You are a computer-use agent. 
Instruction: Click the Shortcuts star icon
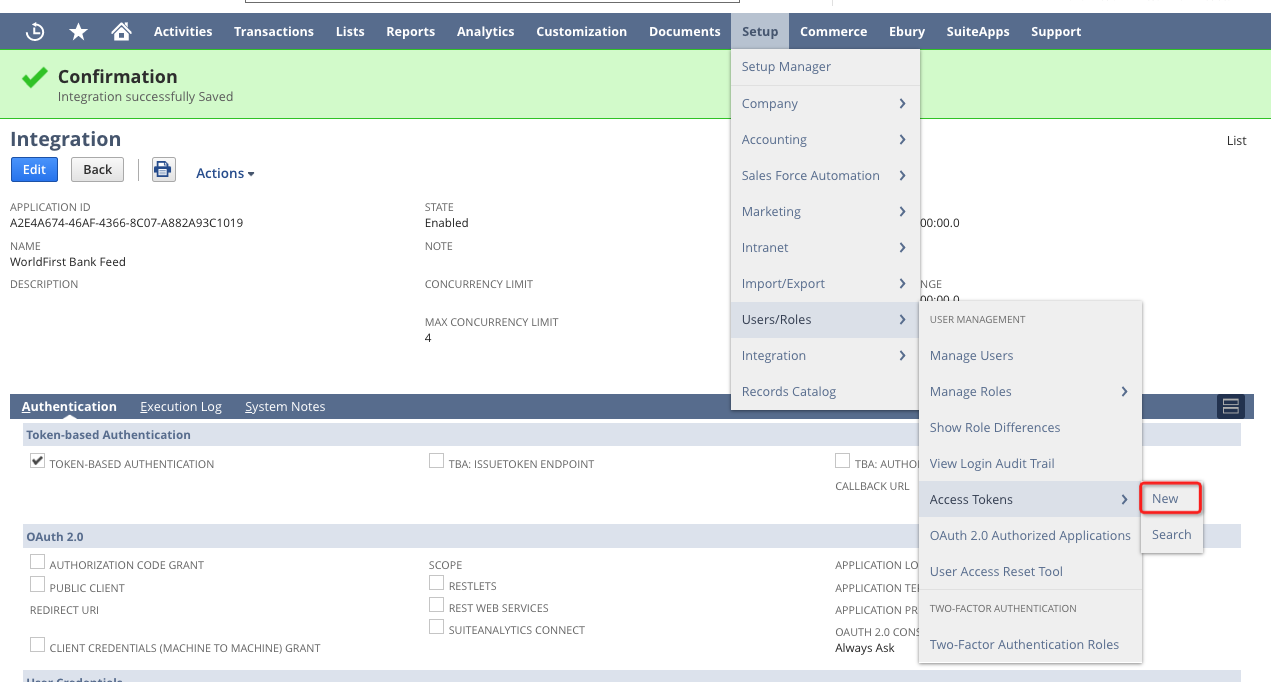(x=78, y=32)
